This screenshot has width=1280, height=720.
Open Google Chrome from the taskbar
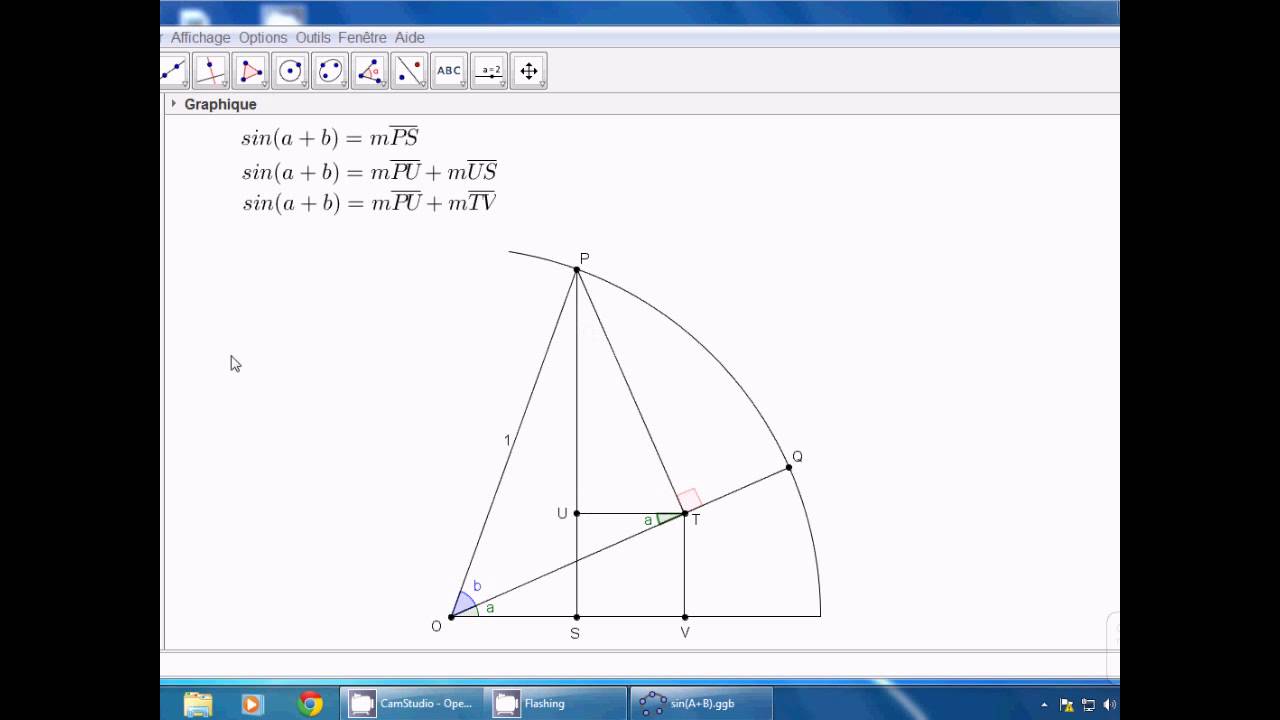(x=310, y=704)
